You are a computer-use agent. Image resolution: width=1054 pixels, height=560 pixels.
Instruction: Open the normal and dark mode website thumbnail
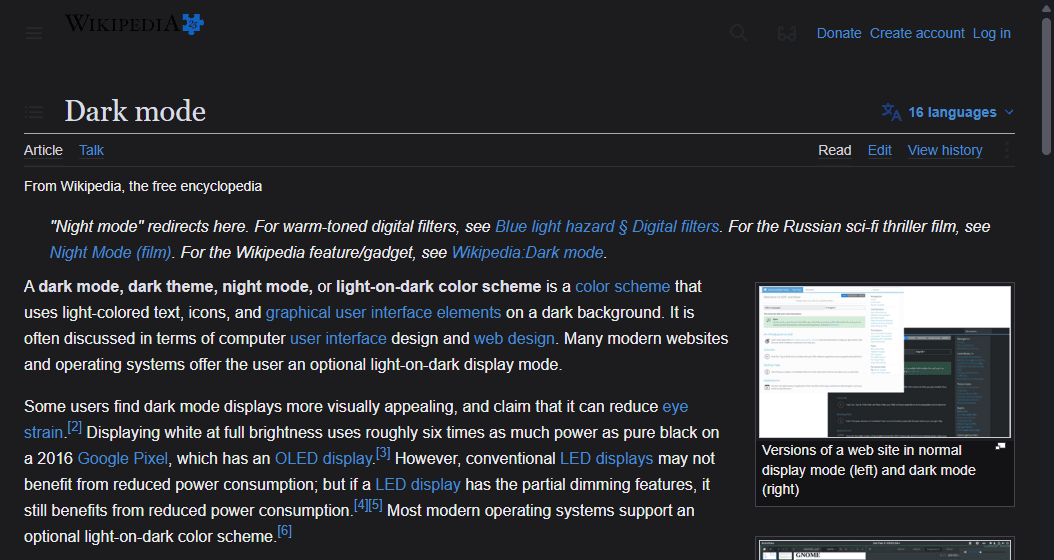coord(885,362)
